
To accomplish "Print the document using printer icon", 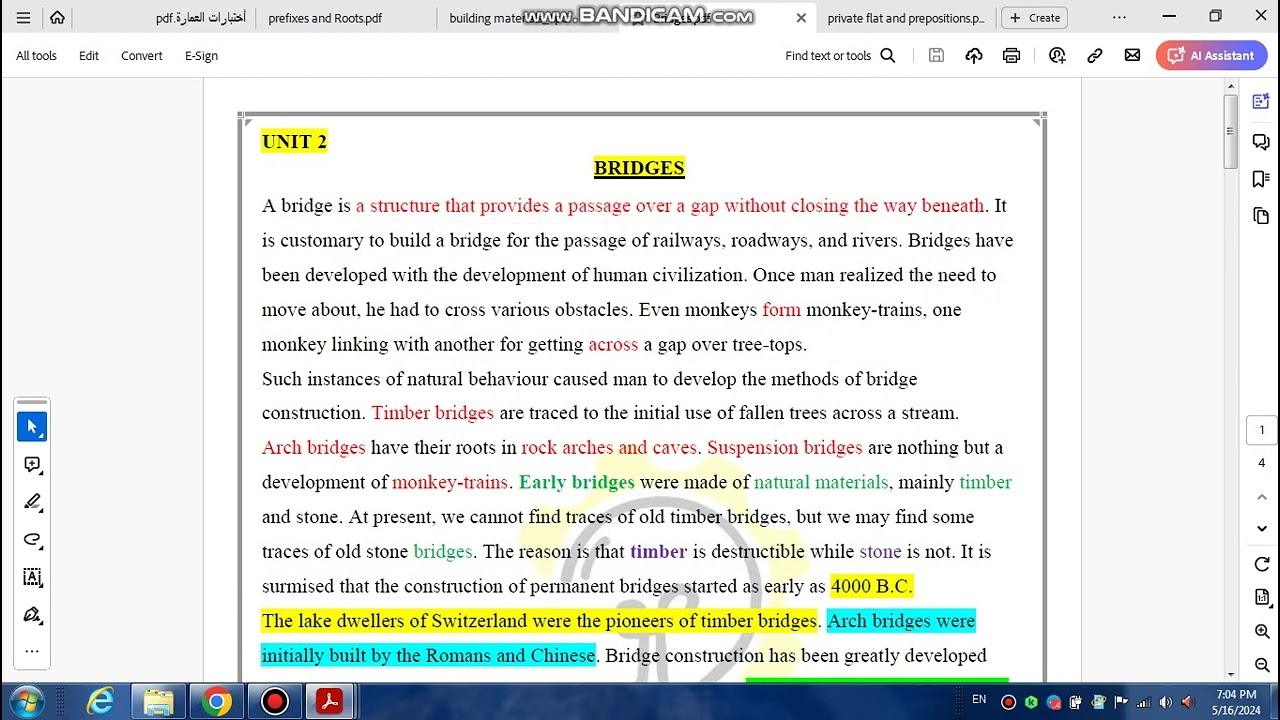I will point(1011,56).
